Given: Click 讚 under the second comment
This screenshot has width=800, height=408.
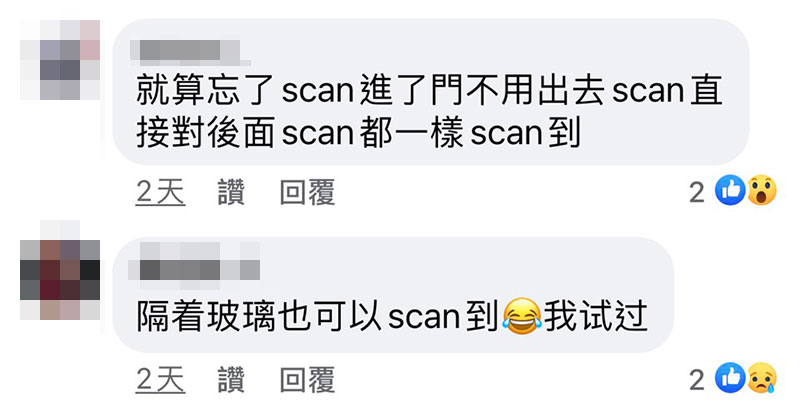Looking at the screenshot, I should 231,380.
